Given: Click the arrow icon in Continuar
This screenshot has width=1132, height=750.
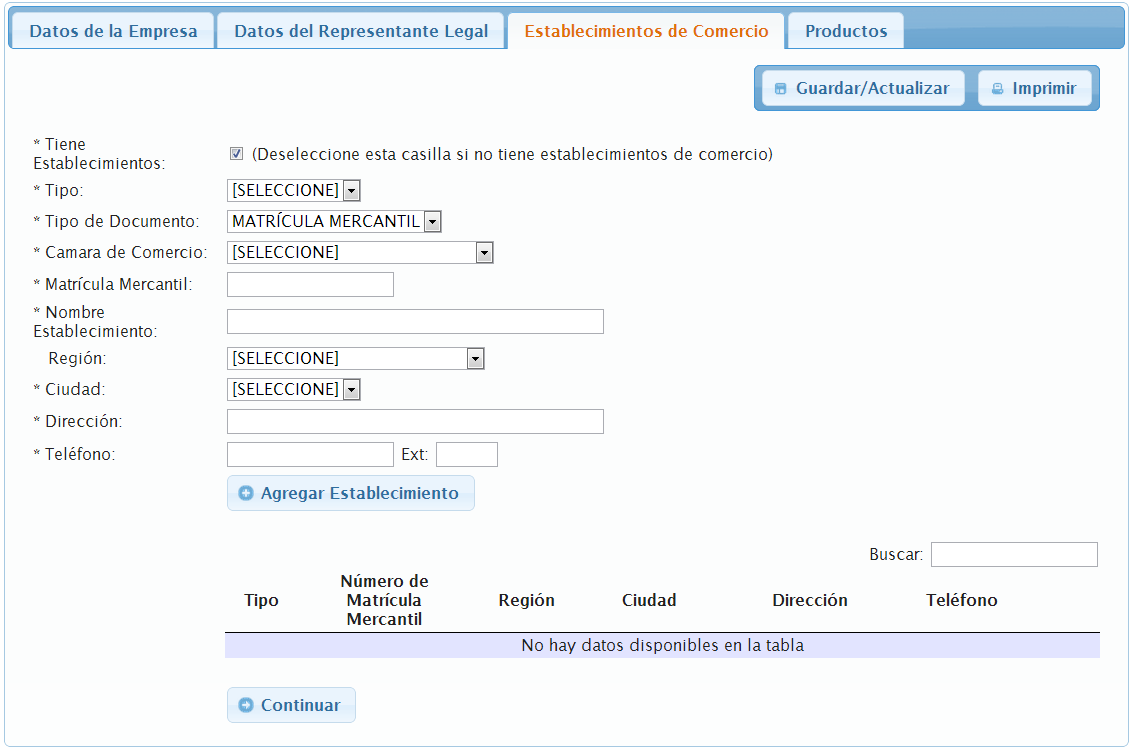Looking at the screenshot, I should 246,705.
